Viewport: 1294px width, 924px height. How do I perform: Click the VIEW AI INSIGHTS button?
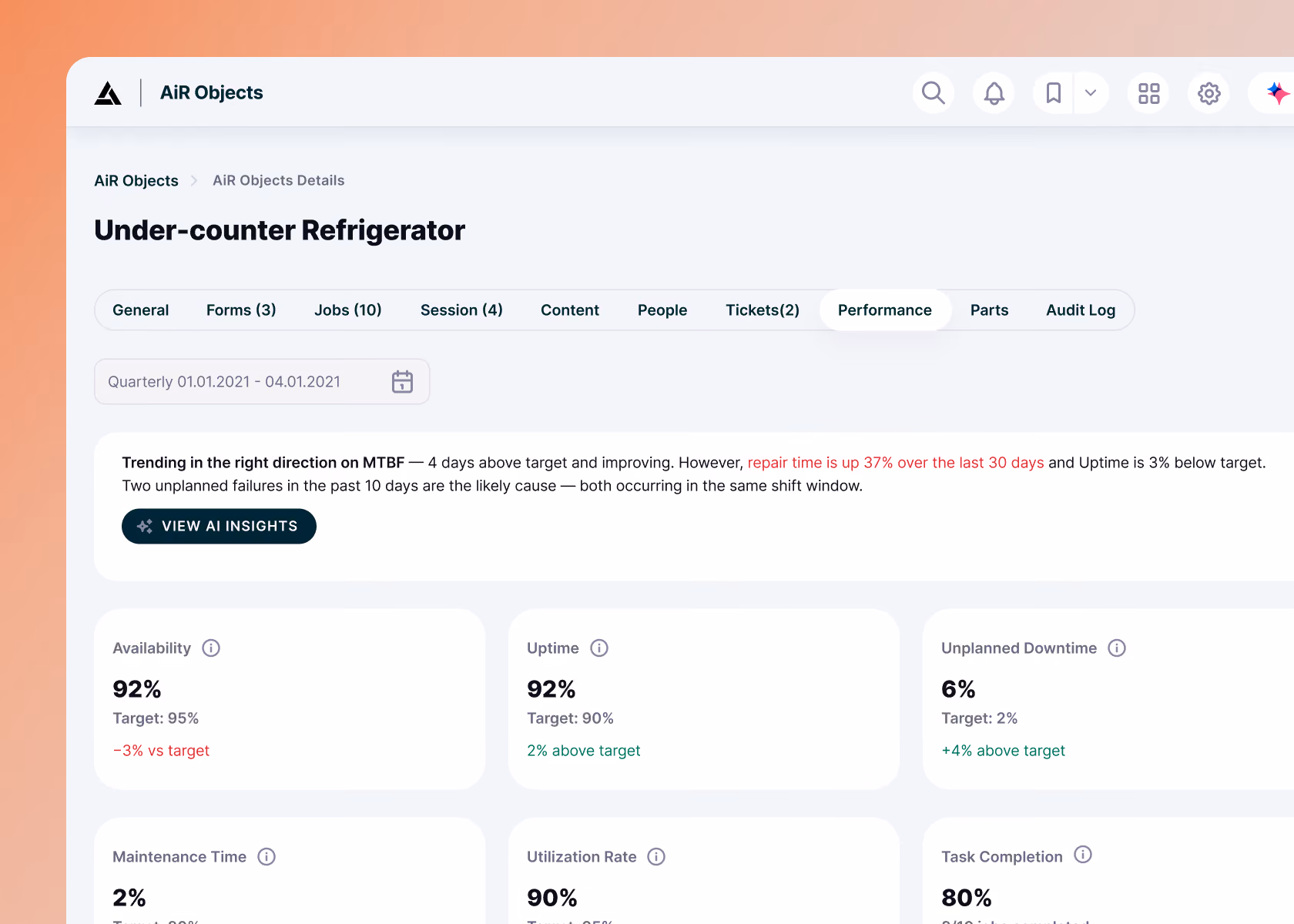tap(219, 526)
